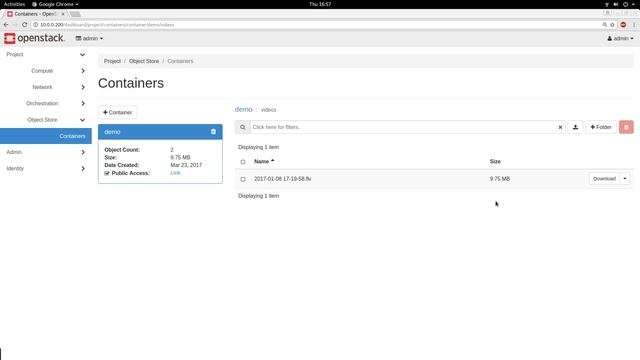
Task: Click the videos folder breadcrumb text
Action: [269, 110]
